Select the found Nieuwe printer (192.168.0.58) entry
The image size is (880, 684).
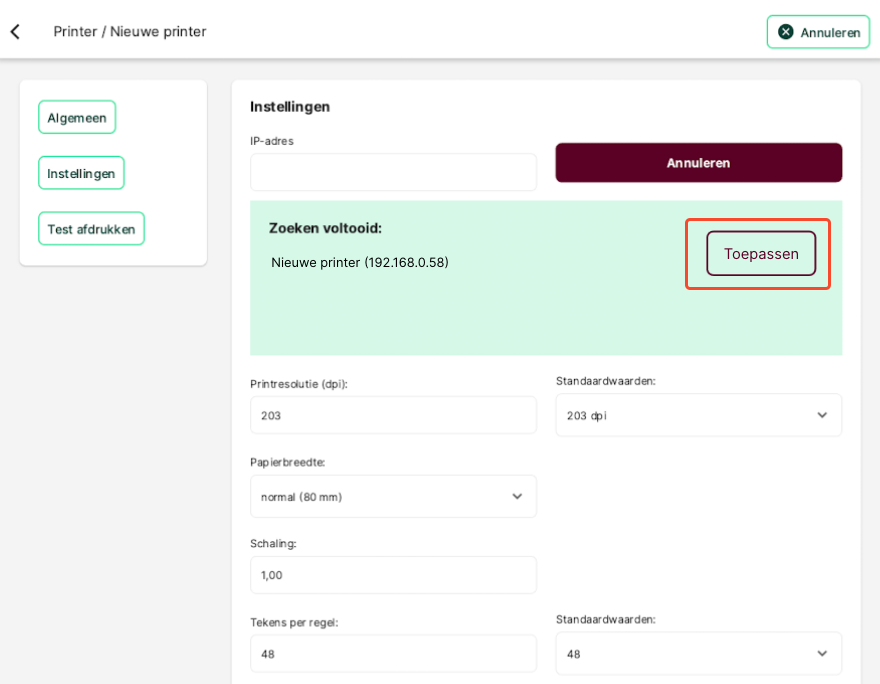click(x=360, y=263)
